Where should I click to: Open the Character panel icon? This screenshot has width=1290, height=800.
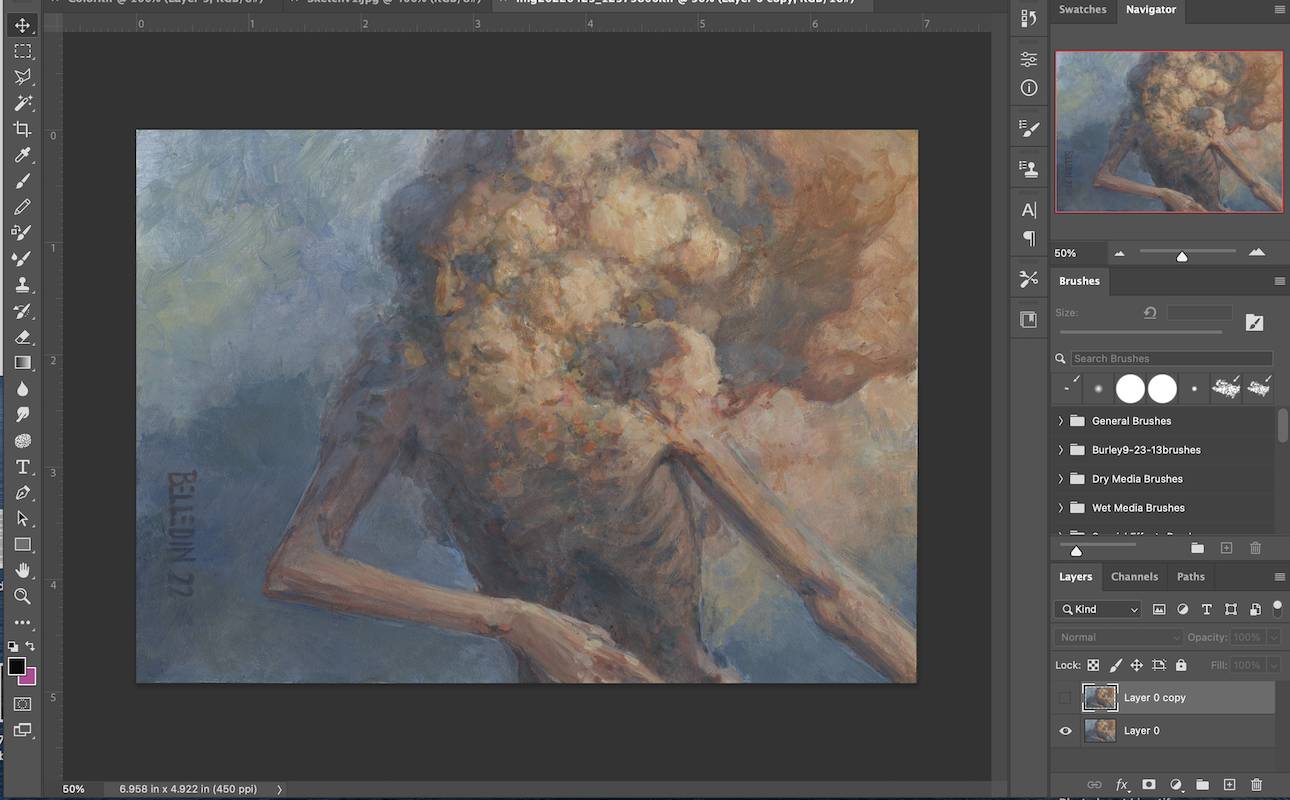click(1029, 210)
